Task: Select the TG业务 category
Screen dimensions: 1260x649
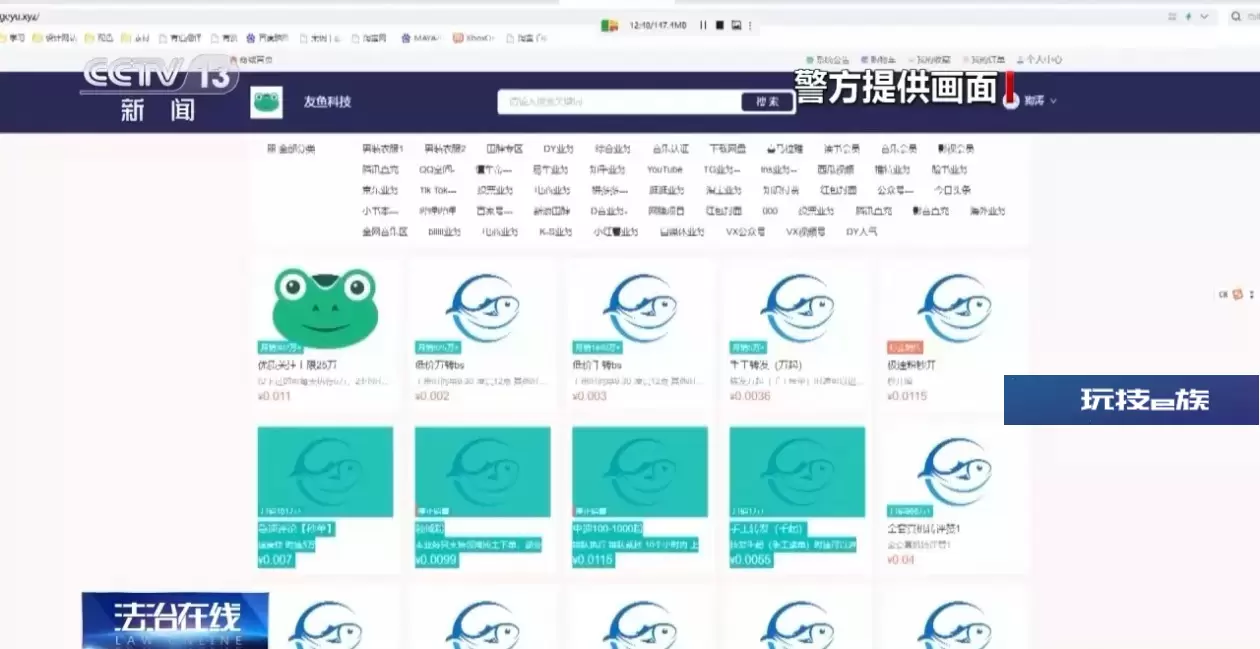Action: 722,170
